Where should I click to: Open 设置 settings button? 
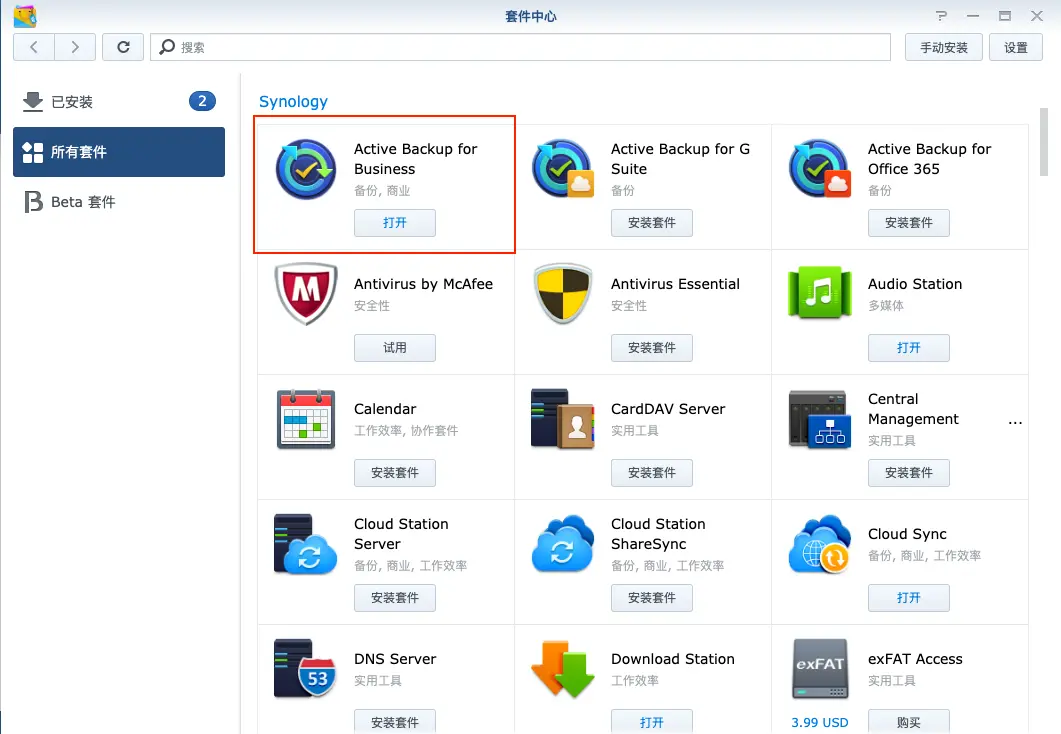[1015, 47]
